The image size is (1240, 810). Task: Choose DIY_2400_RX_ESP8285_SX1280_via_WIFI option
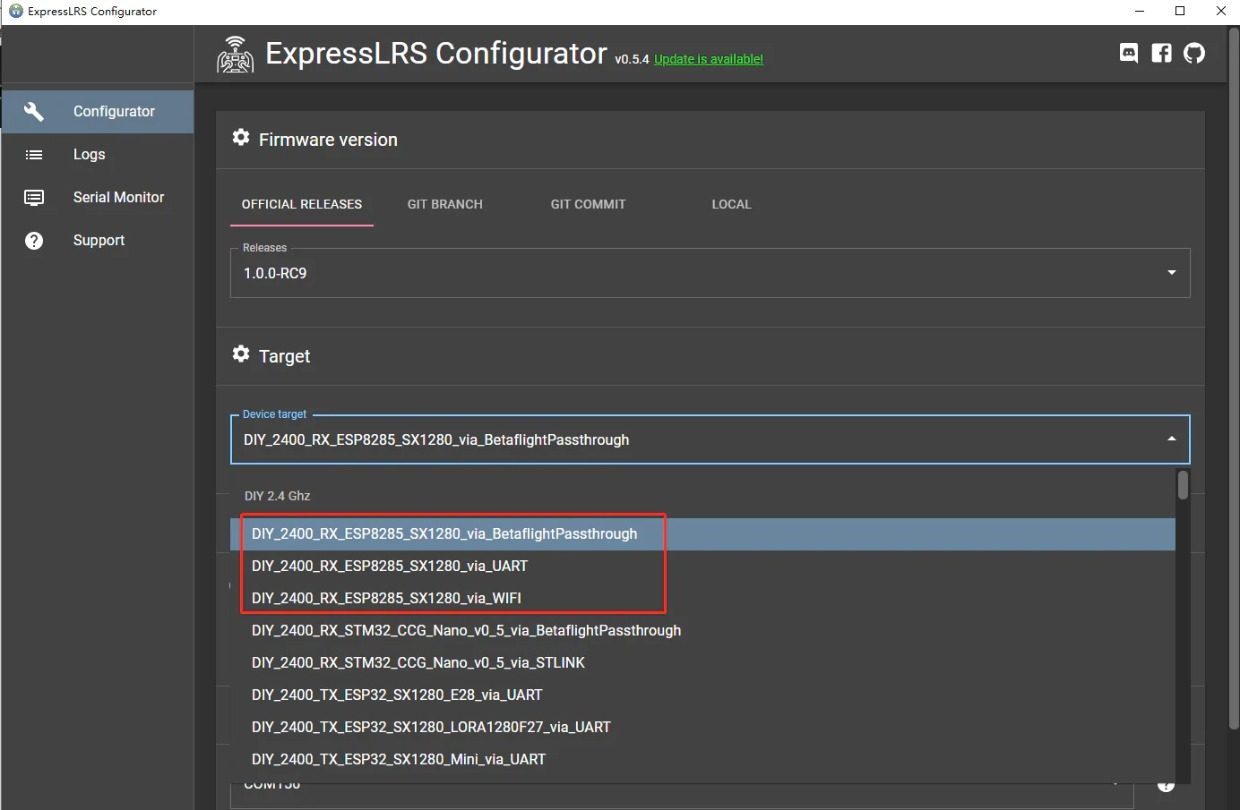click(x=387, y=598)
